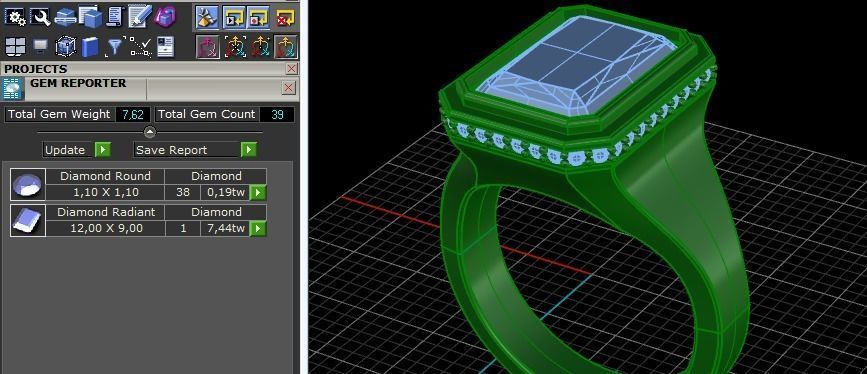The height and width of the screenshot is (374, 867).
Task: Click the notepad with pencil icon
Action: coord(140,17)
